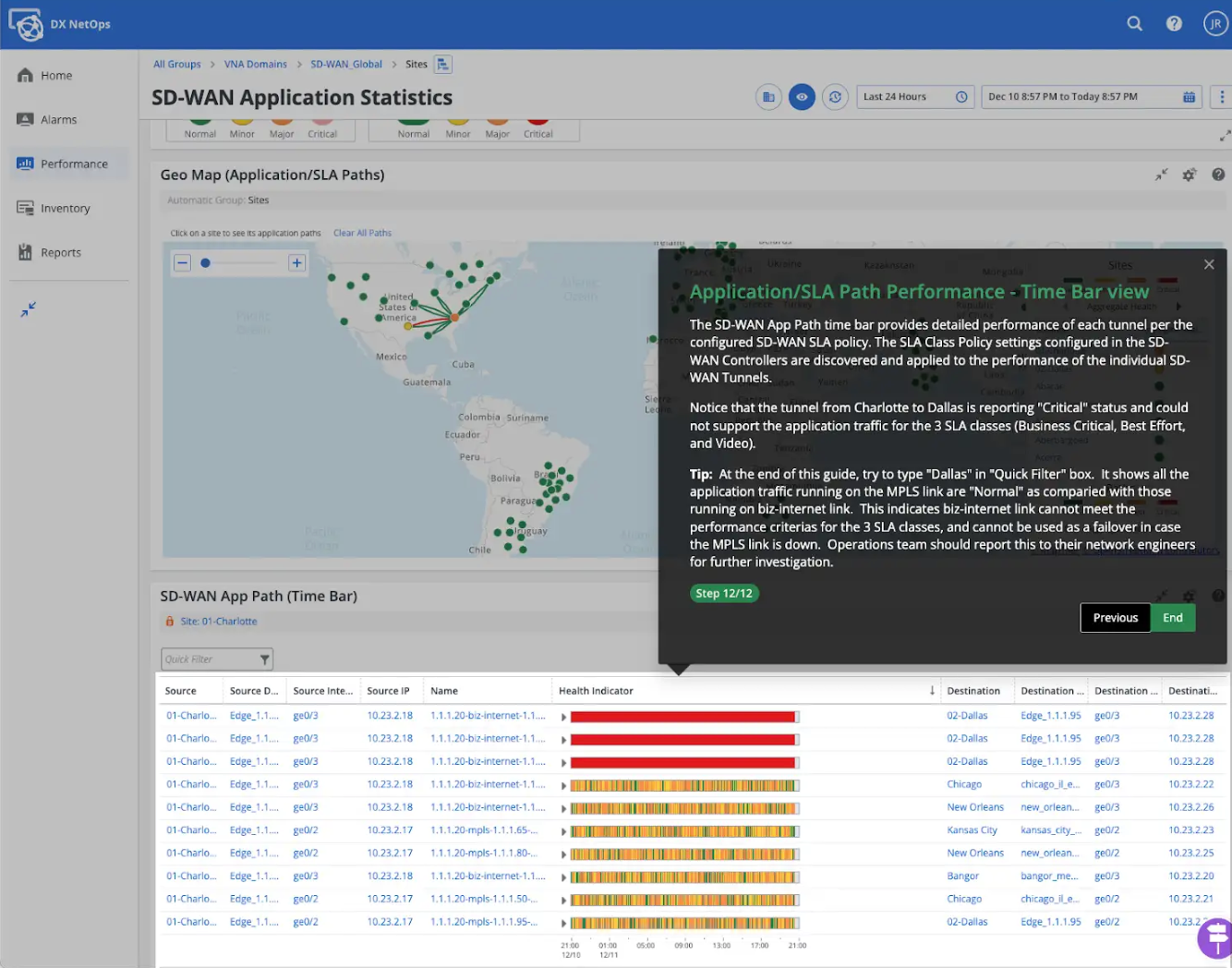
Task: Click the help icon in header
Action: (x=1174, y=24)
